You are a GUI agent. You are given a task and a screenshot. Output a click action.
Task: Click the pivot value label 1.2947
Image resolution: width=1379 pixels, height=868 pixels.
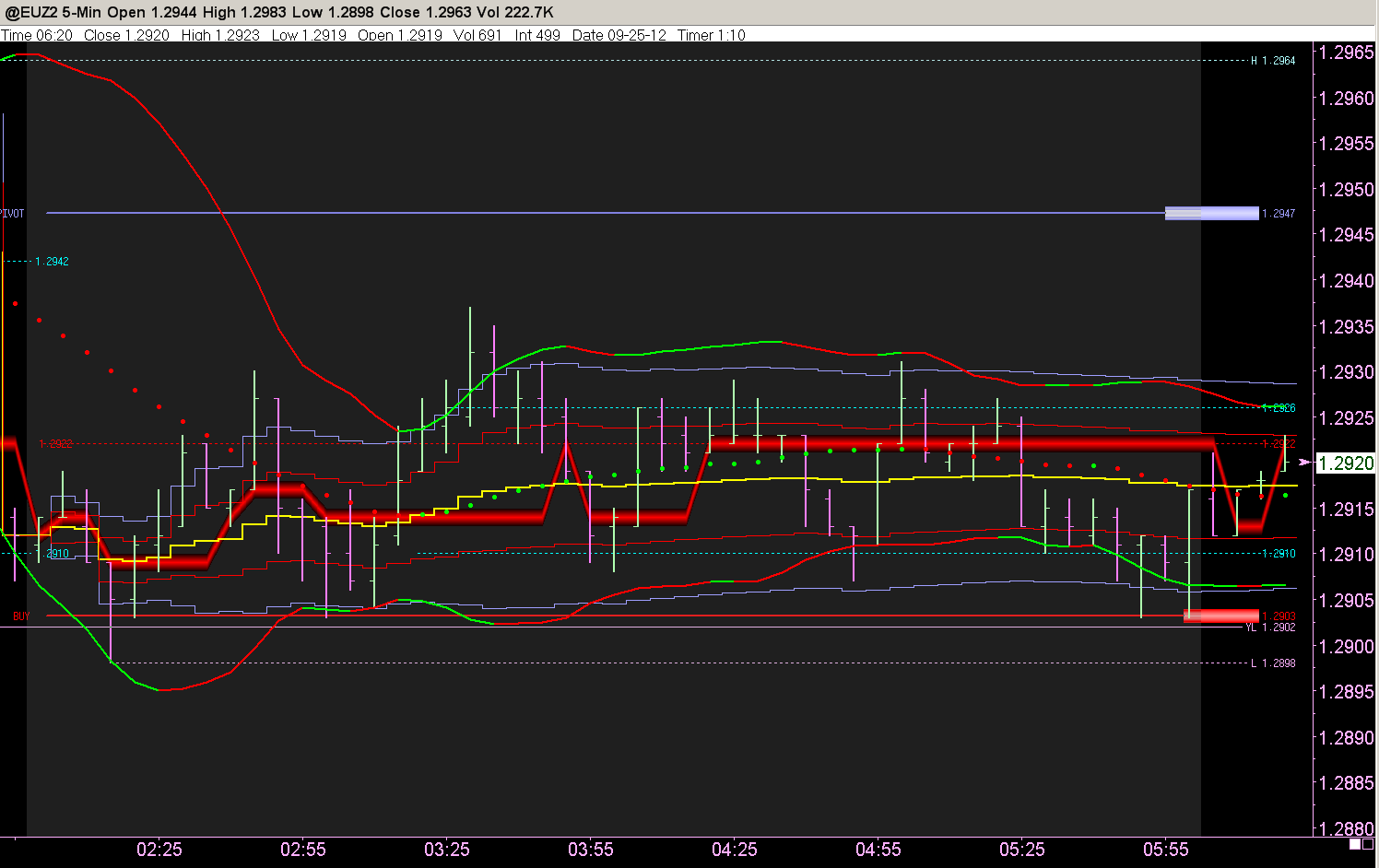1279,213
